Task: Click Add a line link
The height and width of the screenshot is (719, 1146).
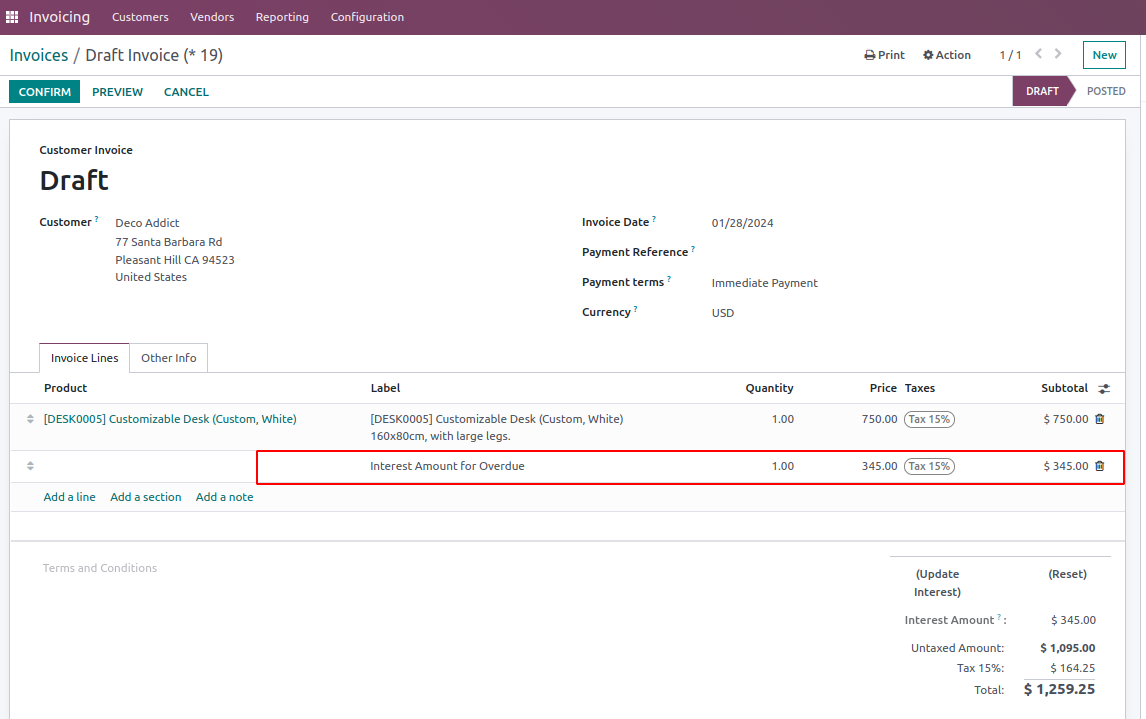Action: click(69, 497)
